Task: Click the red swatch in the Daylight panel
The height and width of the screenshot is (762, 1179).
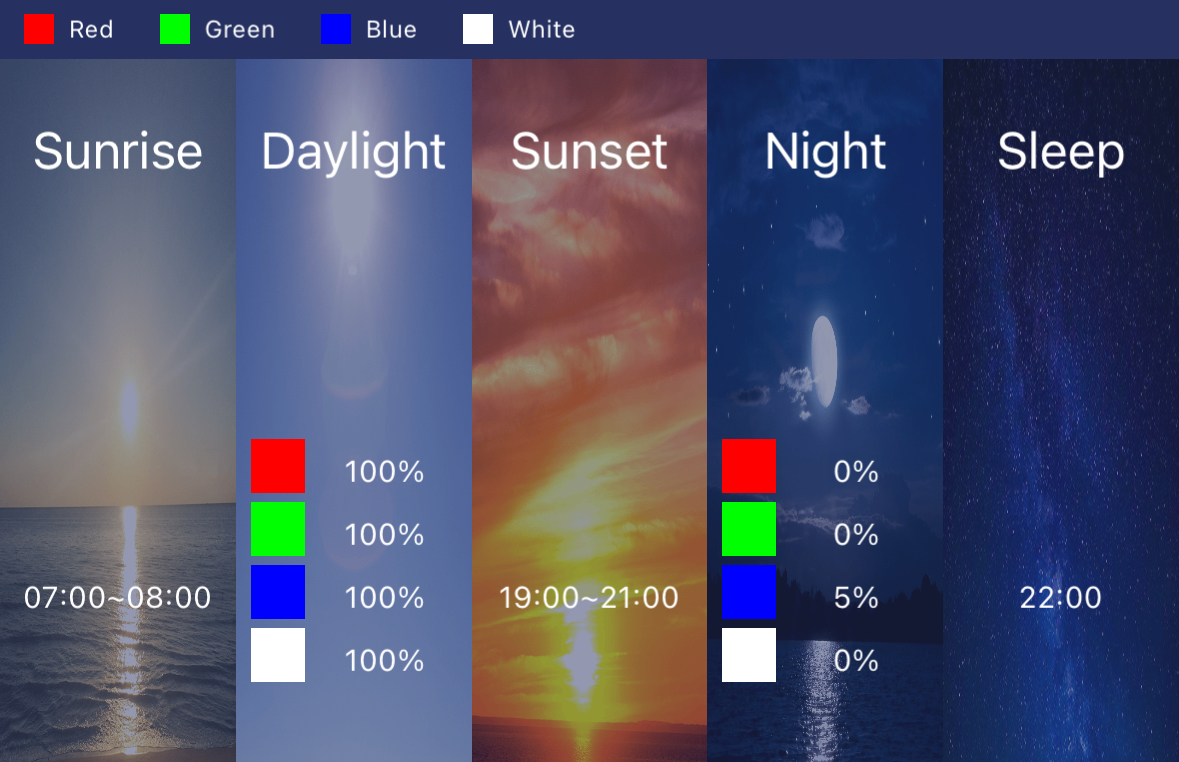Action: click(x=278, y=466)
